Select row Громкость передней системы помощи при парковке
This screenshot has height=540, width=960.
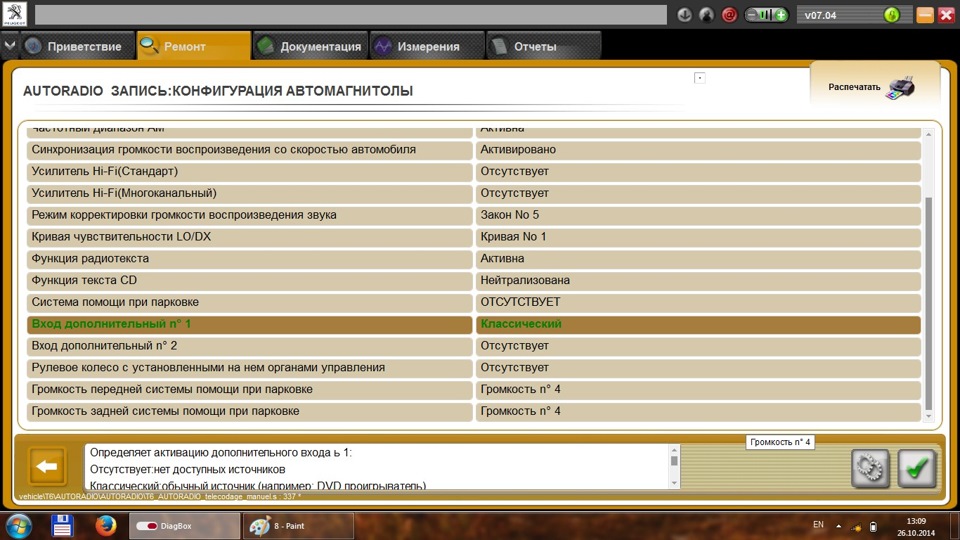[249, 389]
